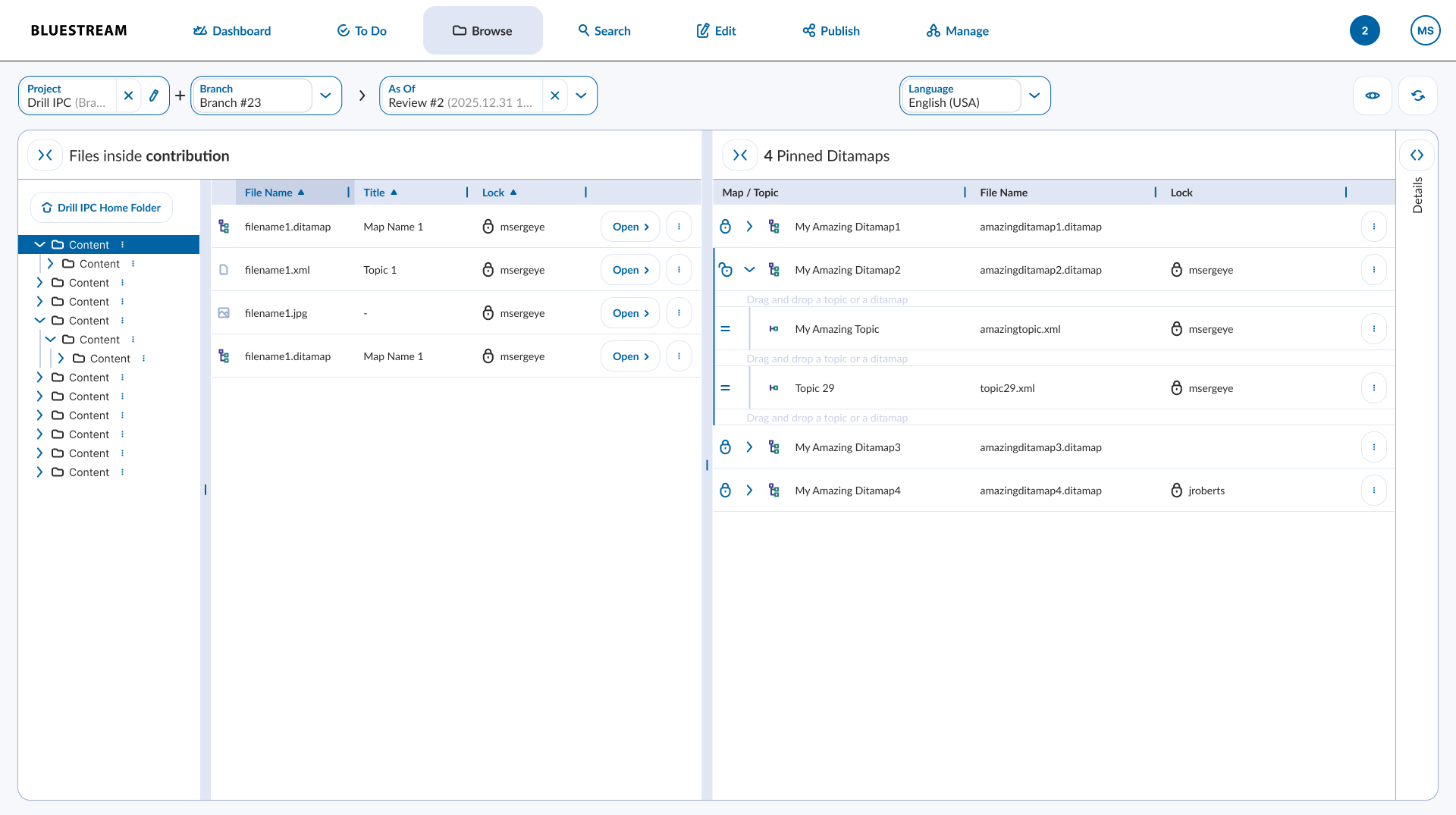Screen dimensions: 1456x815
Task: Clear the As Of review selection
Action: click(x=554, y=96)
